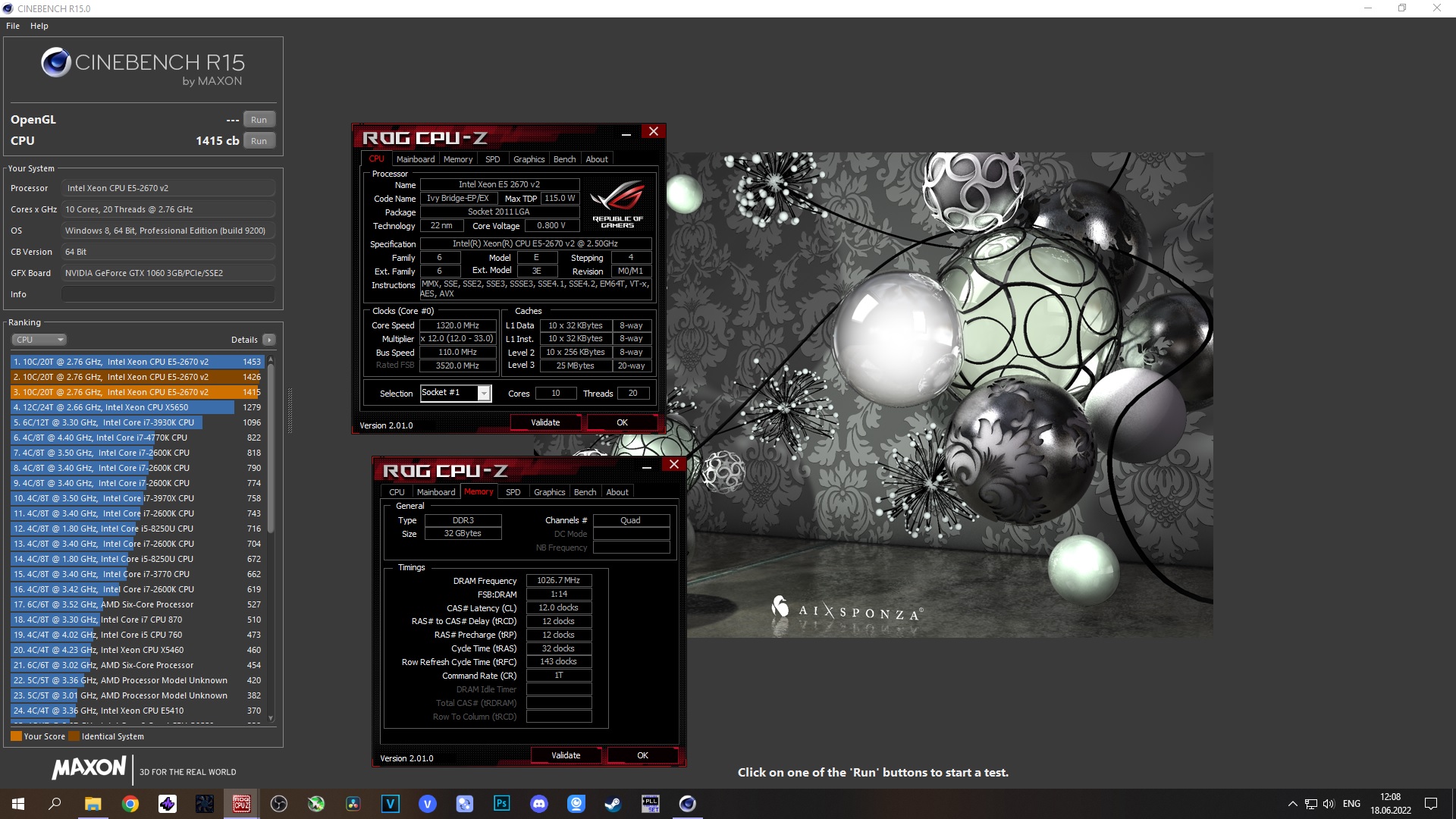This screenshot has width=1456, height=819.
Task: Open the round blue V app on taskbar
Action: tap(428, 804)
